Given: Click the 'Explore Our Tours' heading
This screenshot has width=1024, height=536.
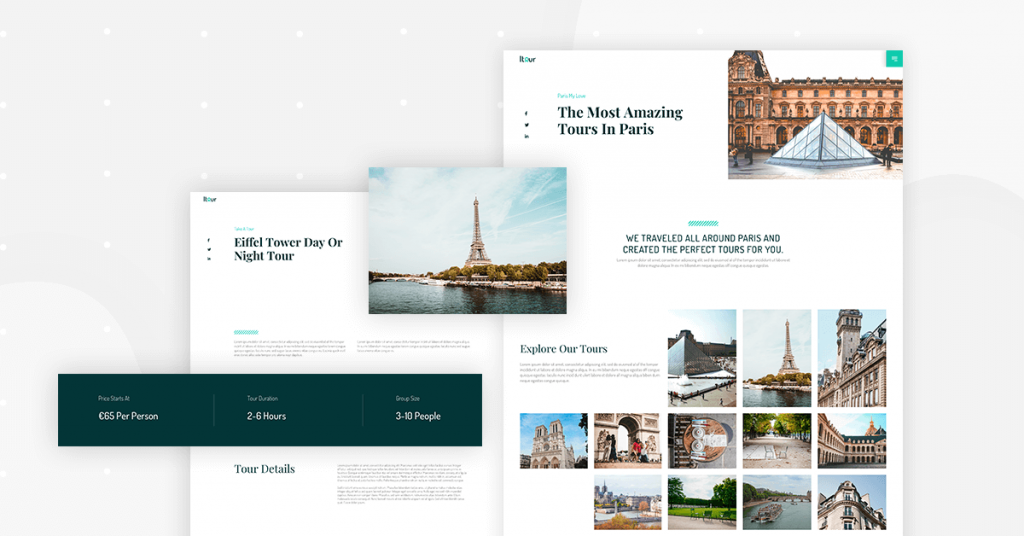Looking at the screenshot, I should pyautogui.click(x=563, y=349).
